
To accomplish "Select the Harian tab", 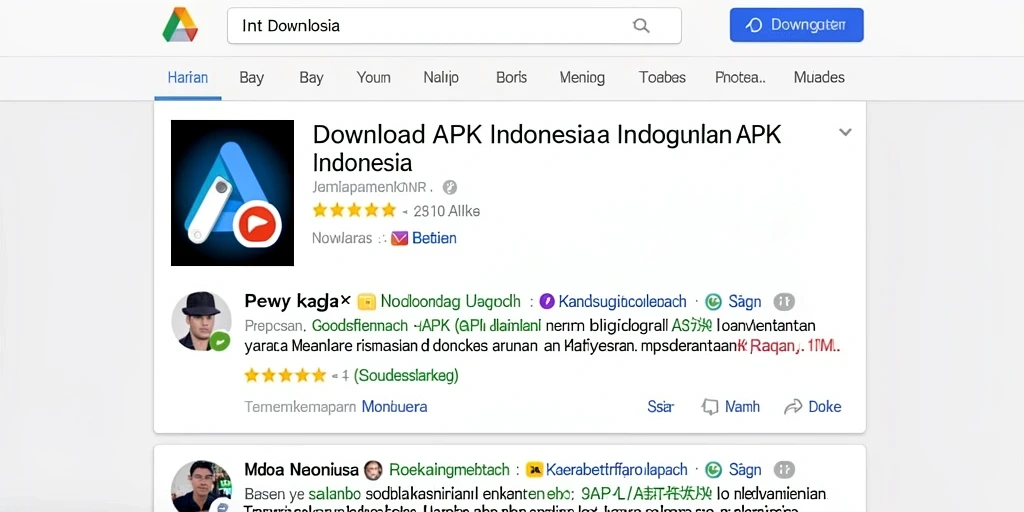I will coord(187,78).
